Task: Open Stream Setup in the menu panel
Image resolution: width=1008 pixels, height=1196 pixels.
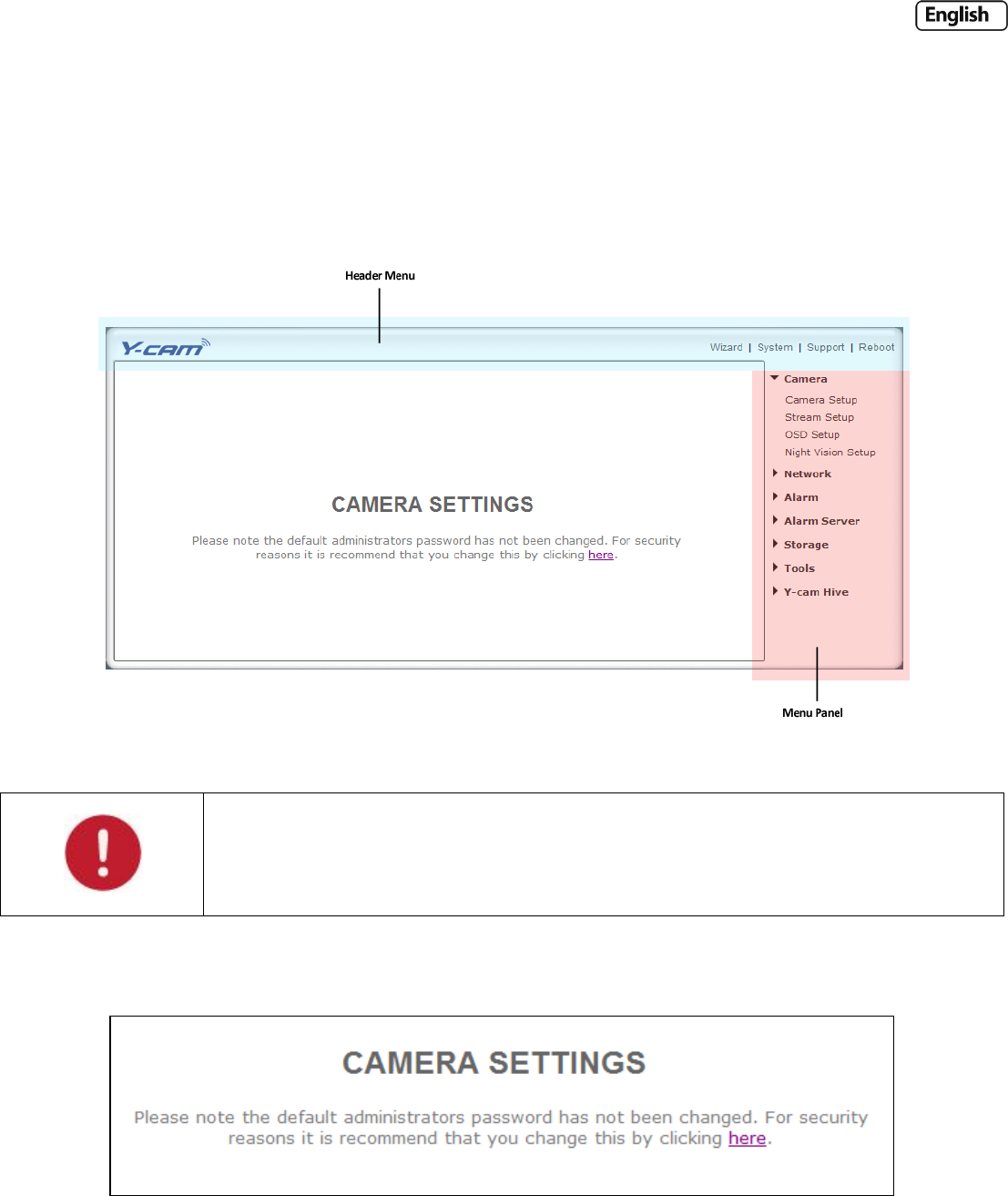Action: coord(820,417)
